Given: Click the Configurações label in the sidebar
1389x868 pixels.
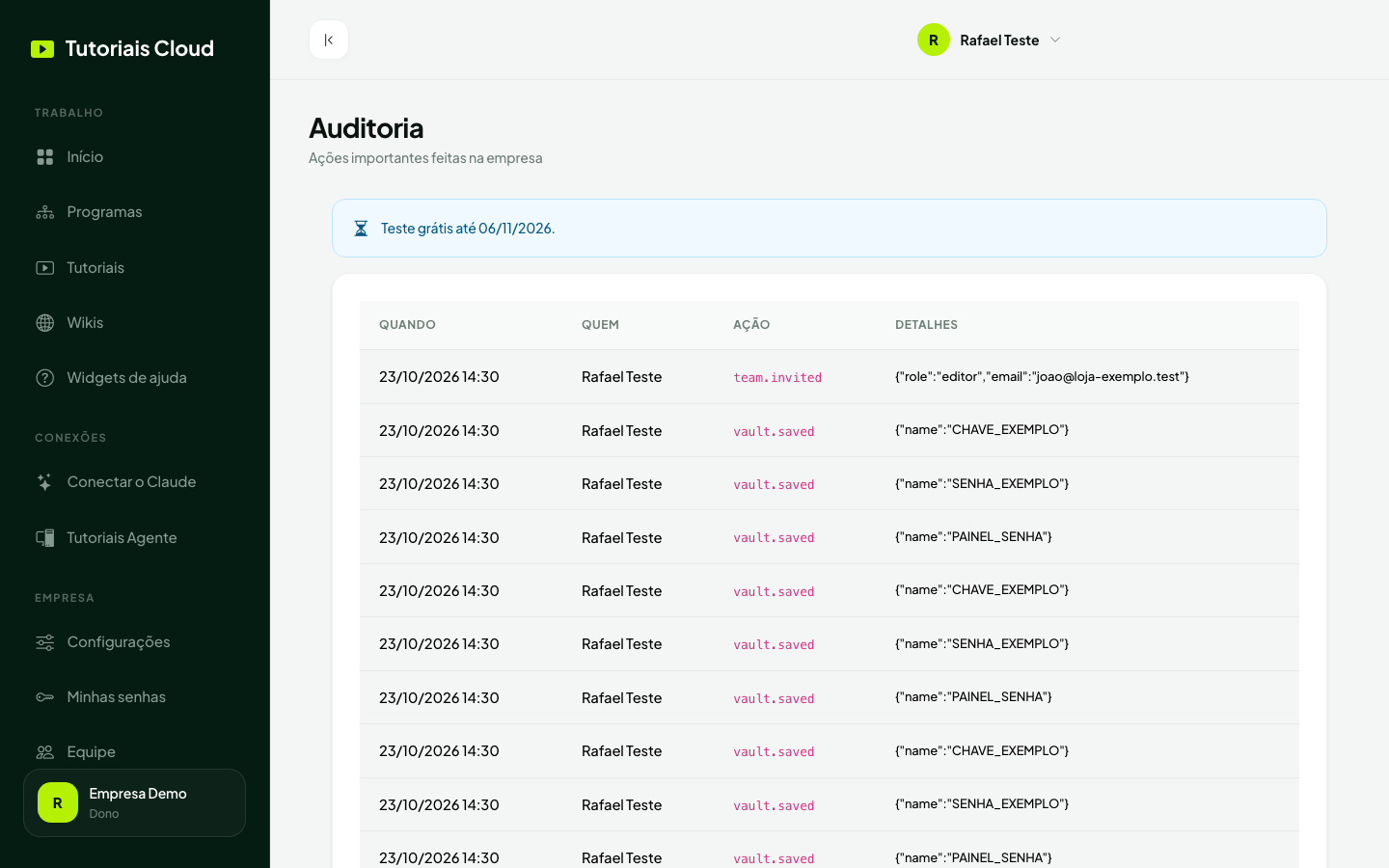Looking at the screenshot, I should [x=119, y=642].
